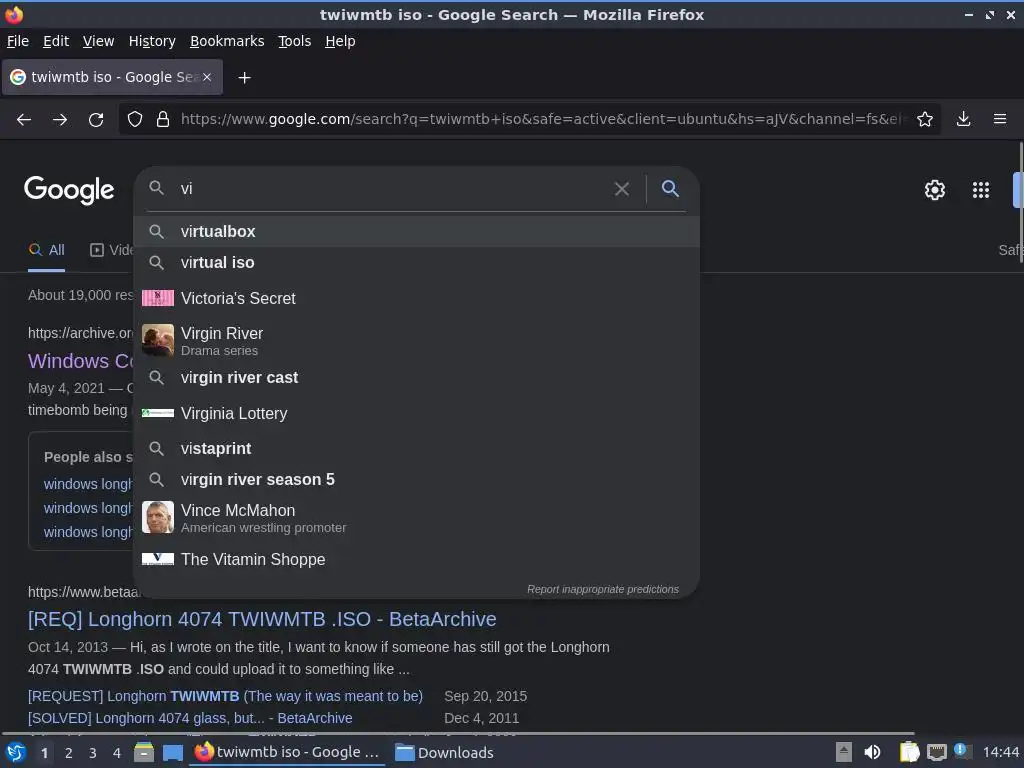Screen dimensions: 1024x768
Task: Click the Vince McMahon portrait thumbnail
Action: coord(158,517)
